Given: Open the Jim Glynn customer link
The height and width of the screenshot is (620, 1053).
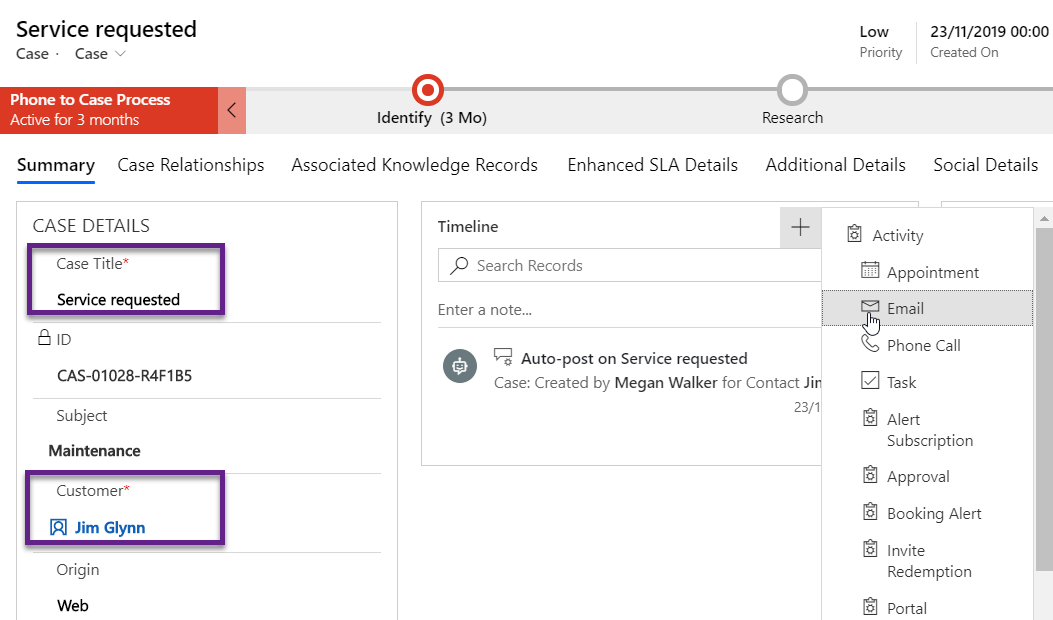Looking at the screenshot, I should tap(110, 526).
